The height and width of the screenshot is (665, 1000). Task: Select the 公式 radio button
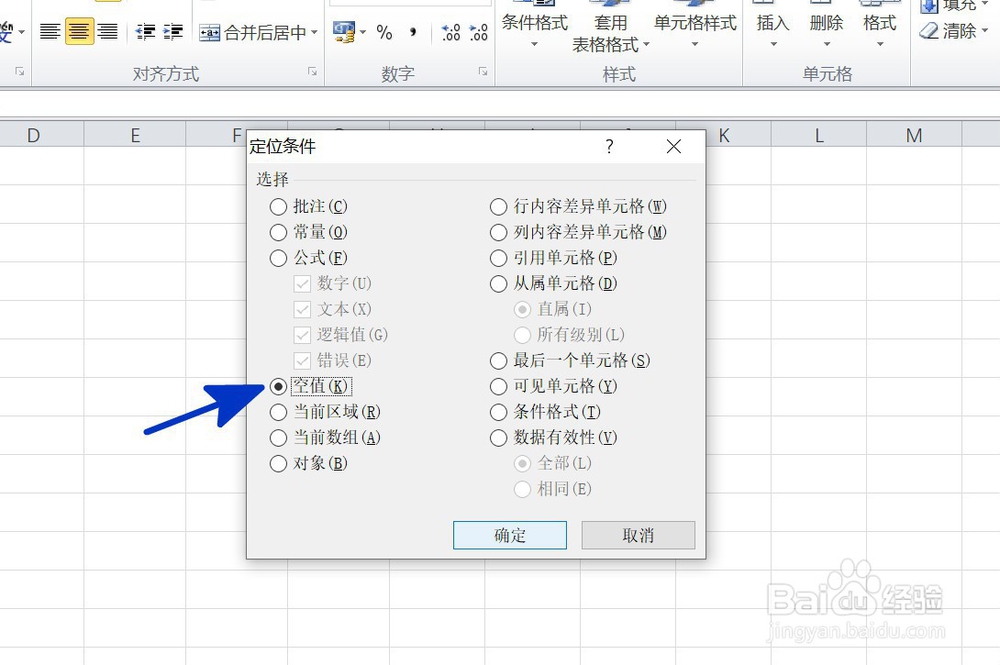(x=278, y=257)
